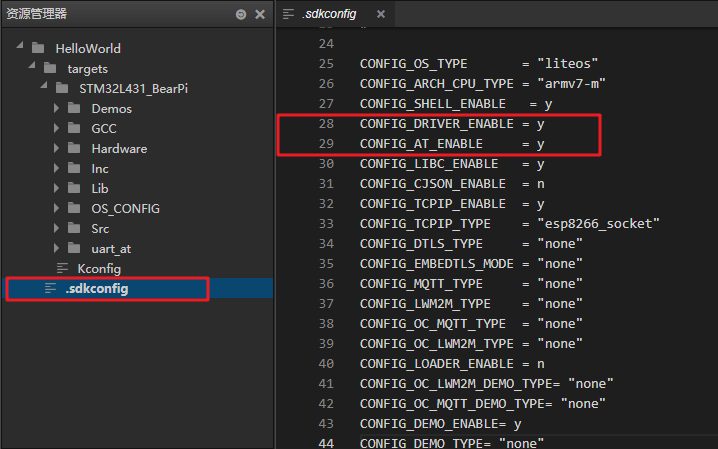Place cursor on CONFIG_OC_MQTT_DEMO_TYPE line

(x=483, y=404)
